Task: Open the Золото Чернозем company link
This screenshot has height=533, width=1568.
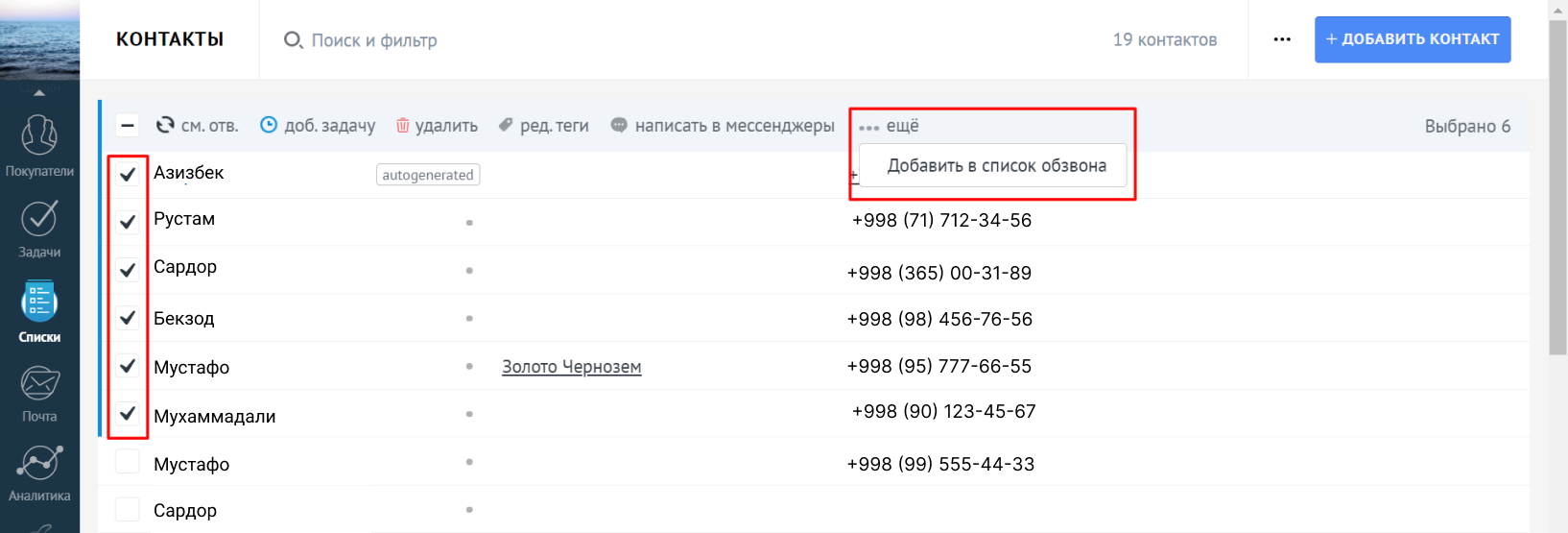Action: 571,367
